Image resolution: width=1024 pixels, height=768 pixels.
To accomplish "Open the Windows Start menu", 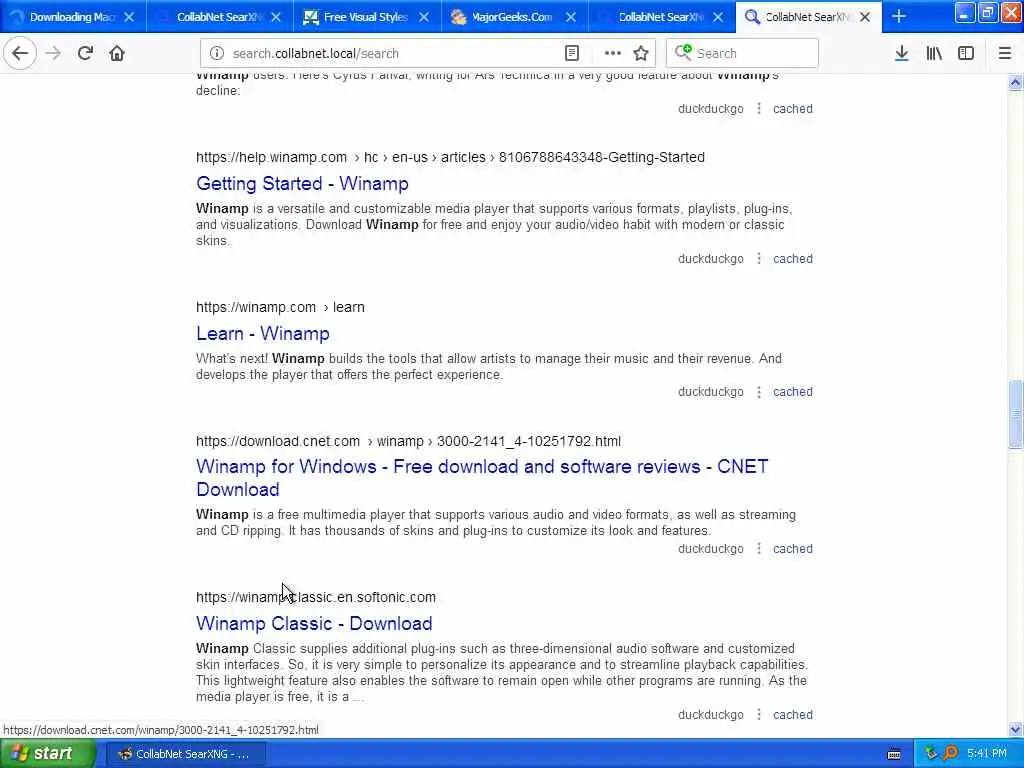I will 46,754.
